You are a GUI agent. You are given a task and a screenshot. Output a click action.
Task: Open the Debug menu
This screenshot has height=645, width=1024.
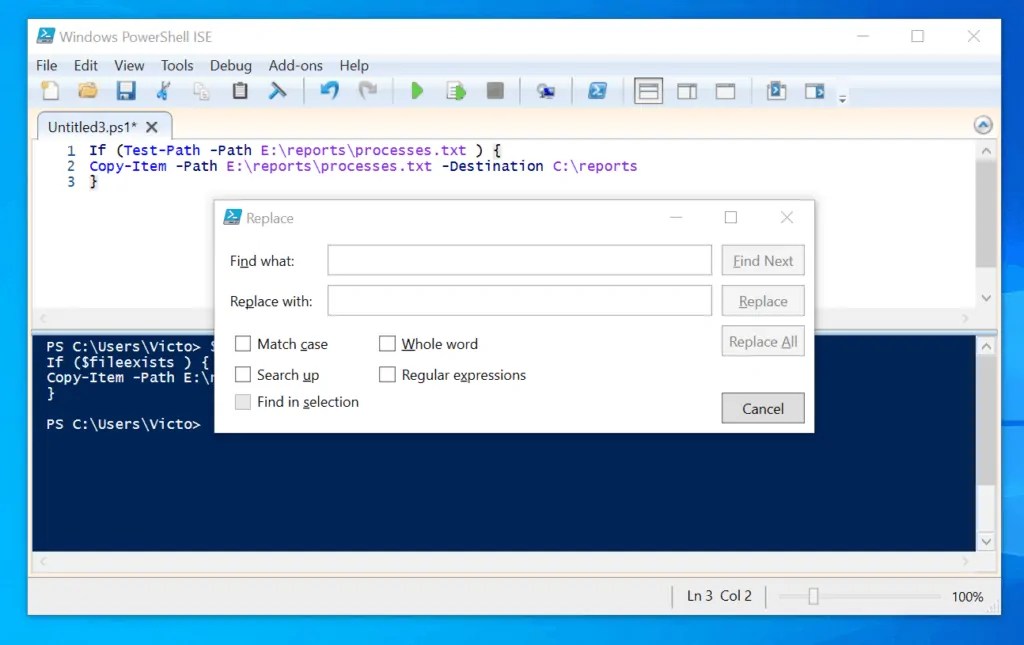coord(230,65)
